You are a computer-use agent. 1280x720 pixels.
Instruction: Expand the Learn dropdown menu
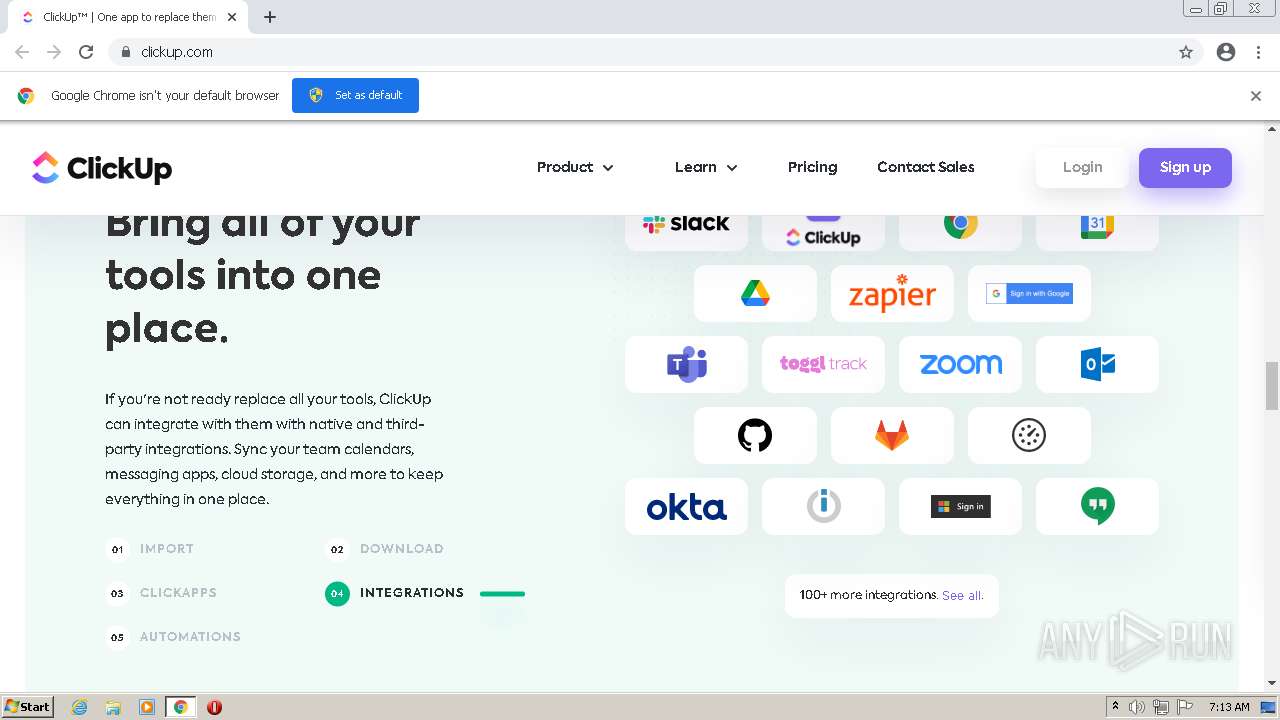(706, 167)
